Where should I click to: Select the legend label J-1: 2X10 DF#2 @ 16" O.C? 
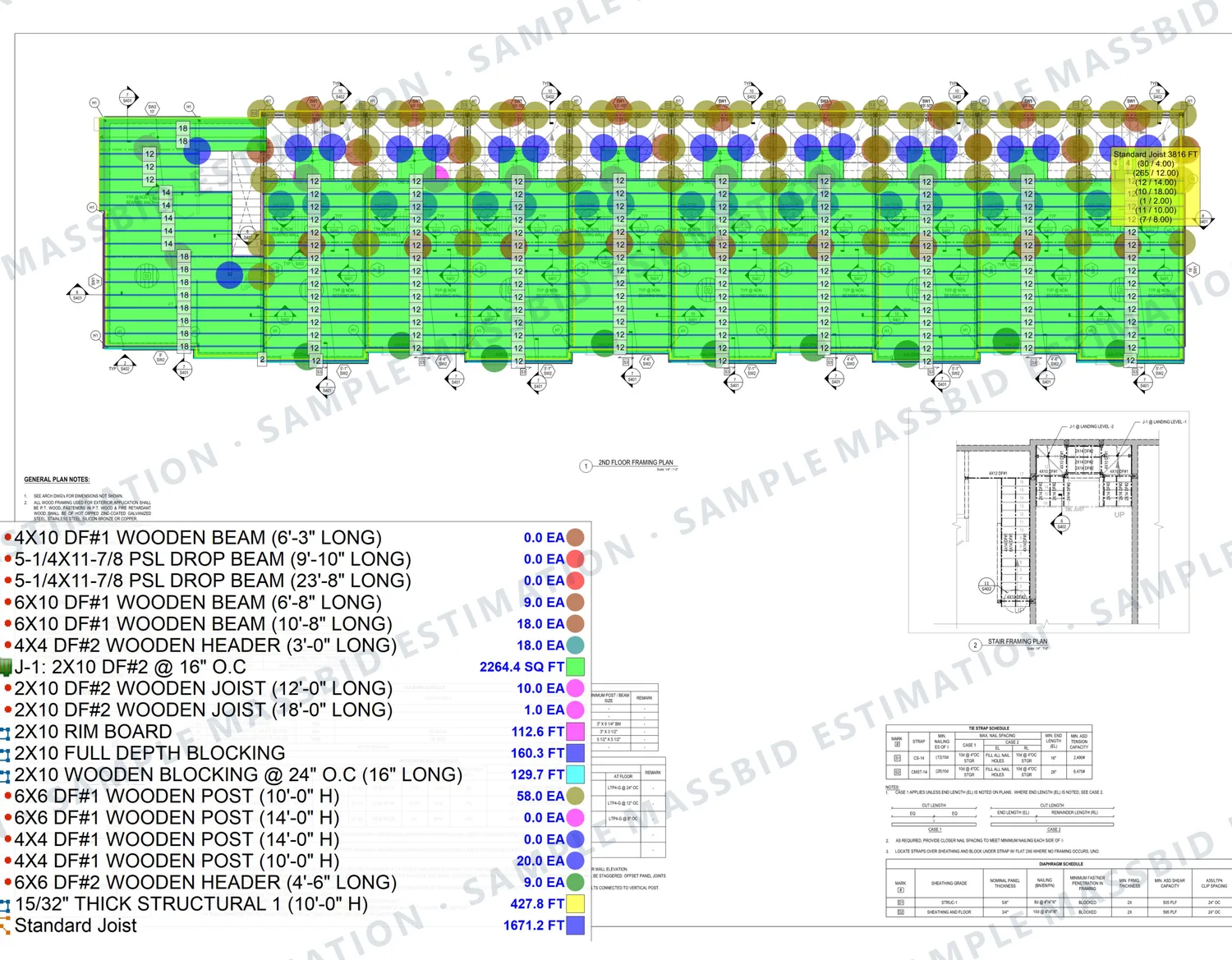click(131, 667)
